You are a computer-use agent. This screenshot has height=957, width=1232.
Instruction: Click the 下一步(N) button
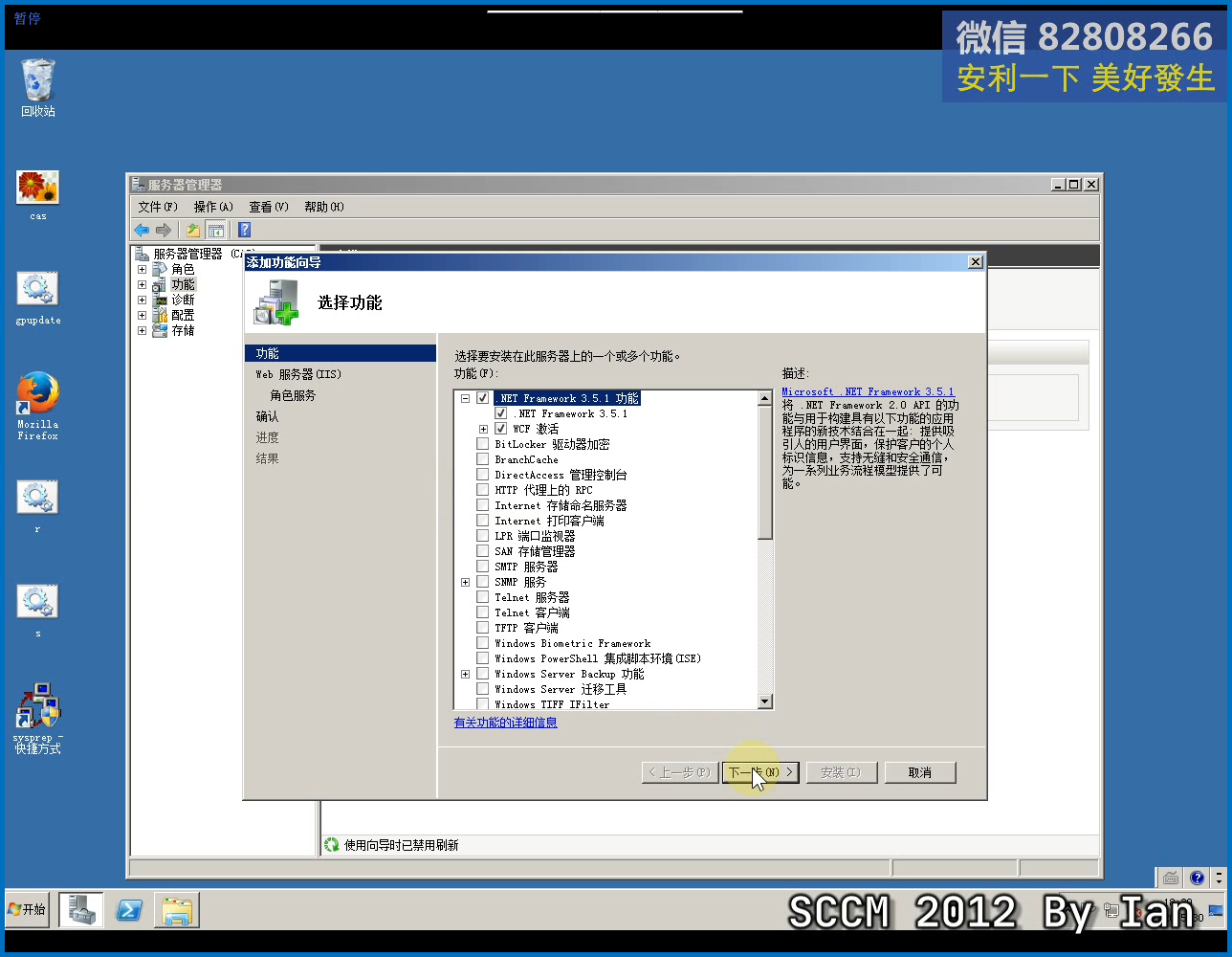pyautogui.click(x=761, y=772)
